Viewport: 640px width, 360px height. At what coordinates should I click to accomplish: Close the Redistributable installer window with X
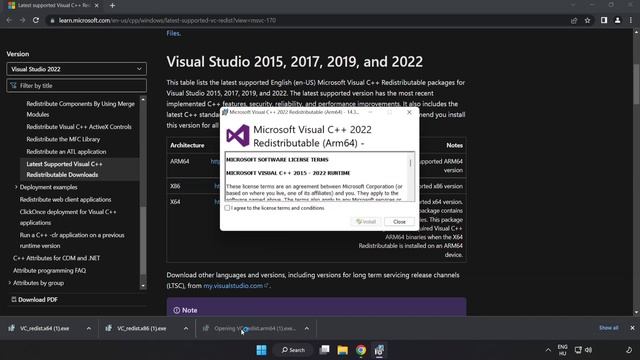409,112
